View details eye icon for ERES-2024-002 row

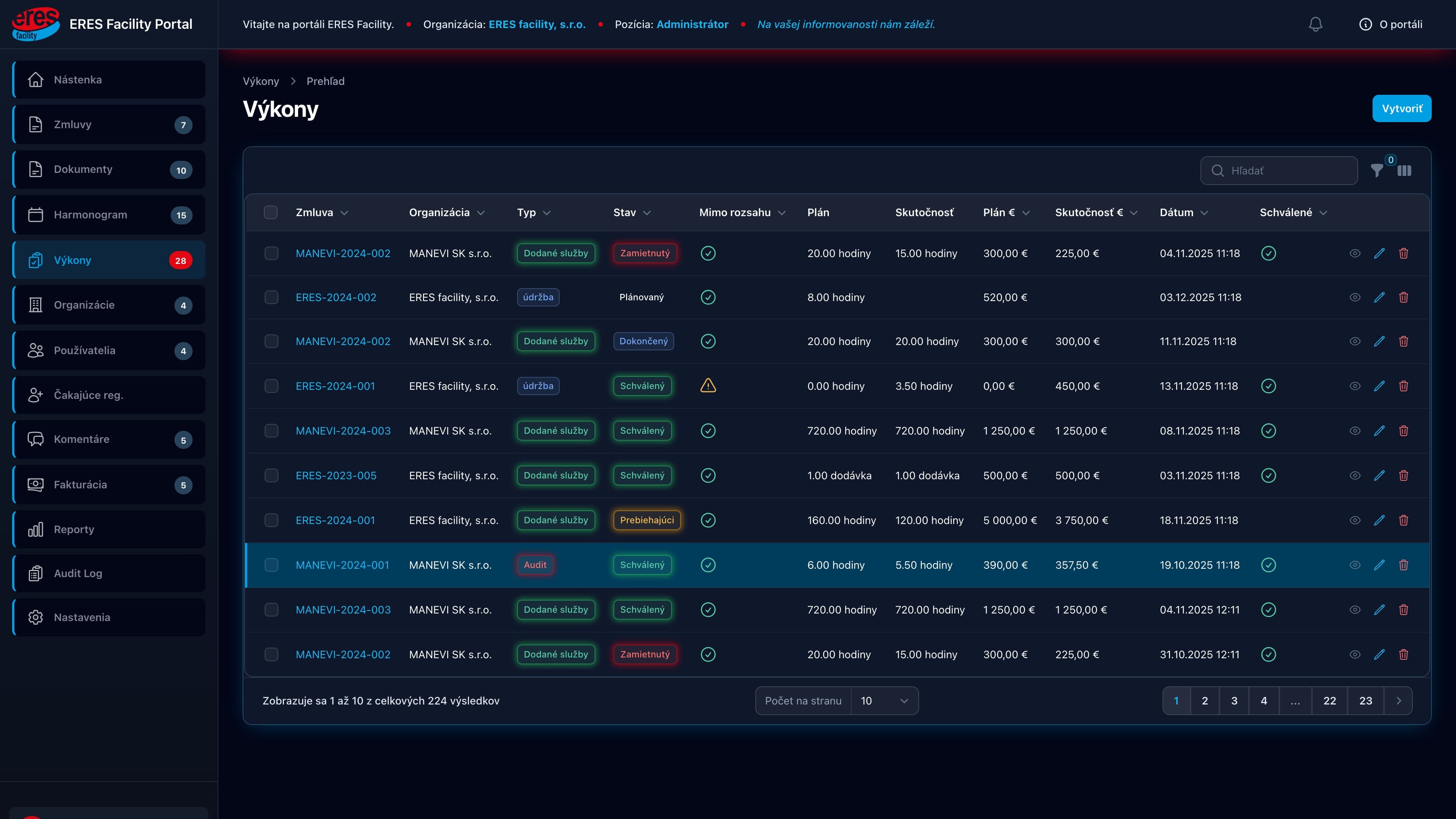tap(1355, 297)
